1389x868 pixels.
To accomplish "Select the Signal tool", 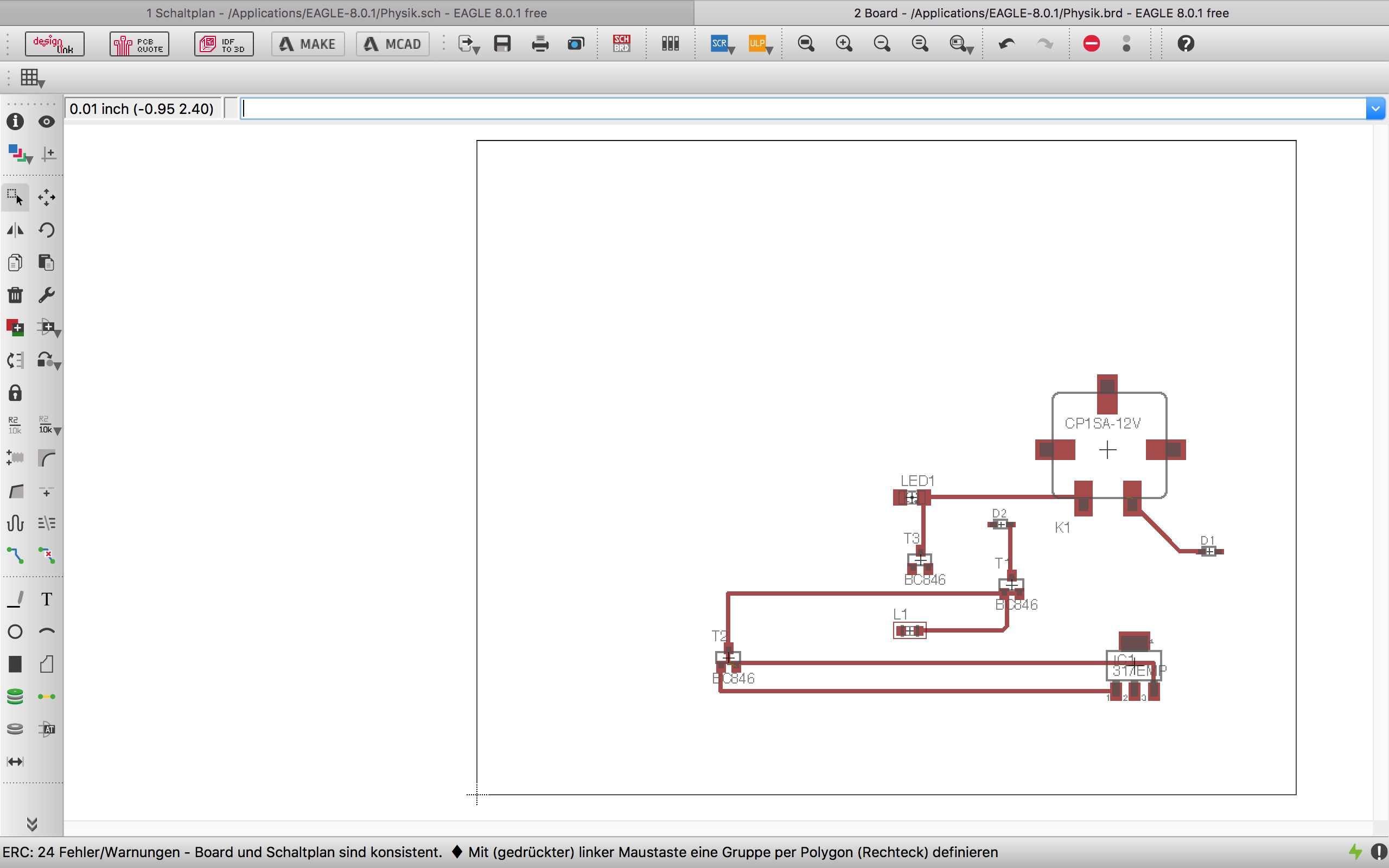I will coord(47,697).
